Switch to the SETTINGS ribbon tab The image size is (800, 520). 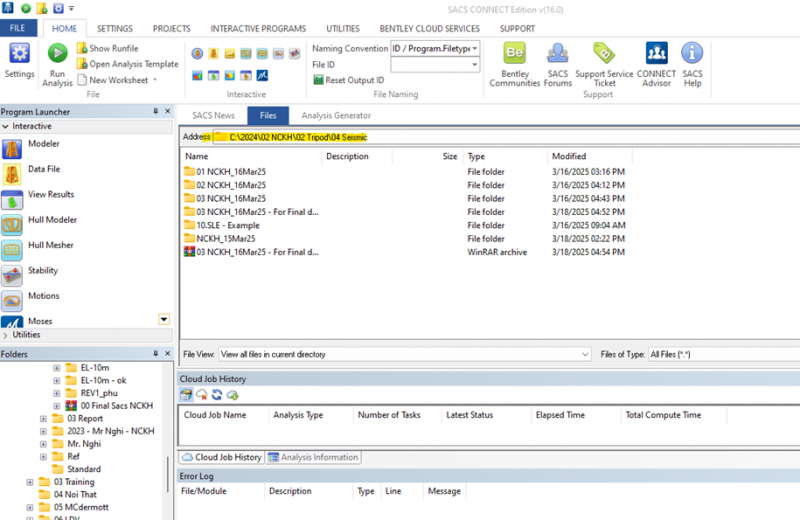click(115, 29)
